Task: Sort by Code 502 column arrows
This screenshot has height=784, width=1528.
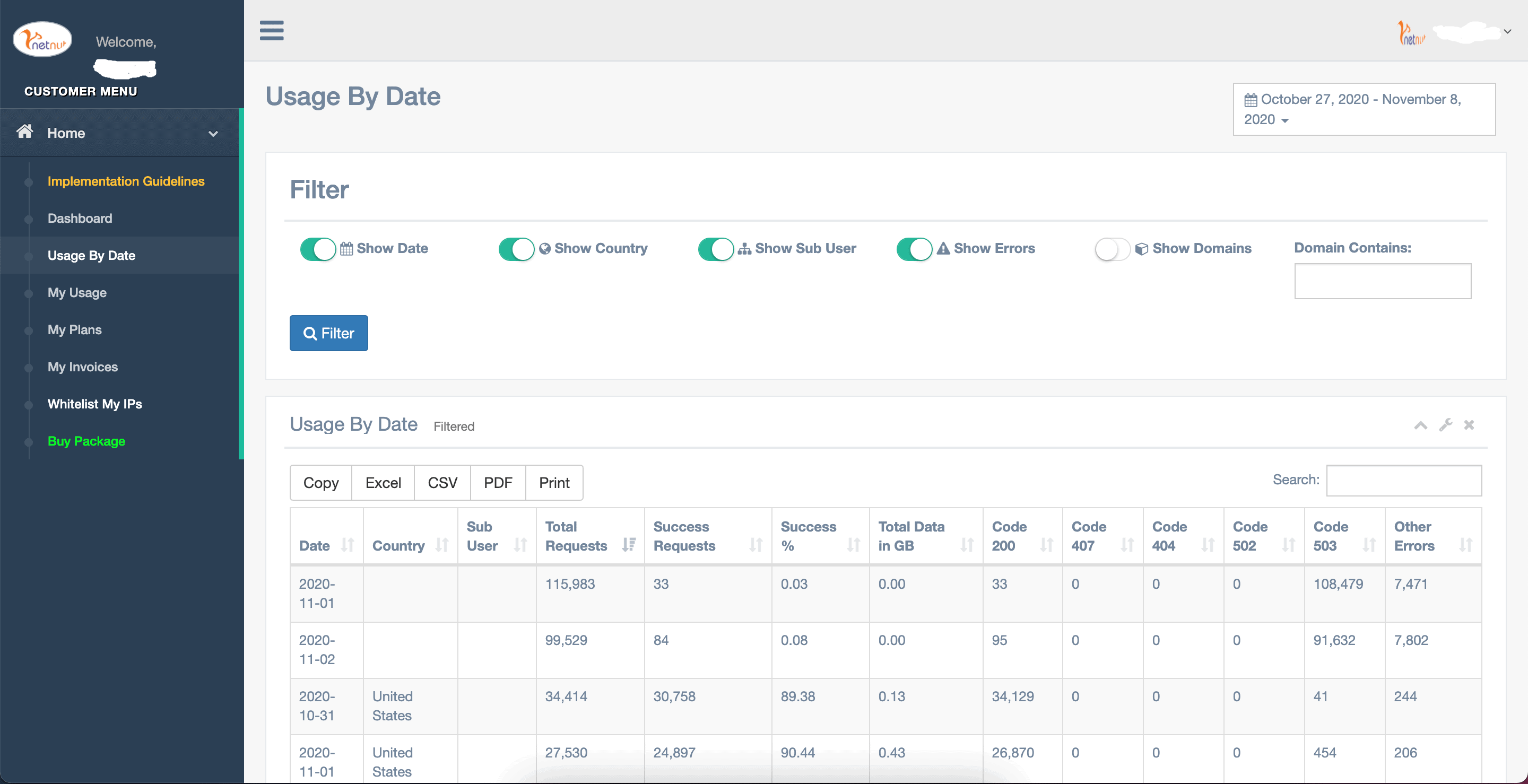Action: pos(1288,544)
